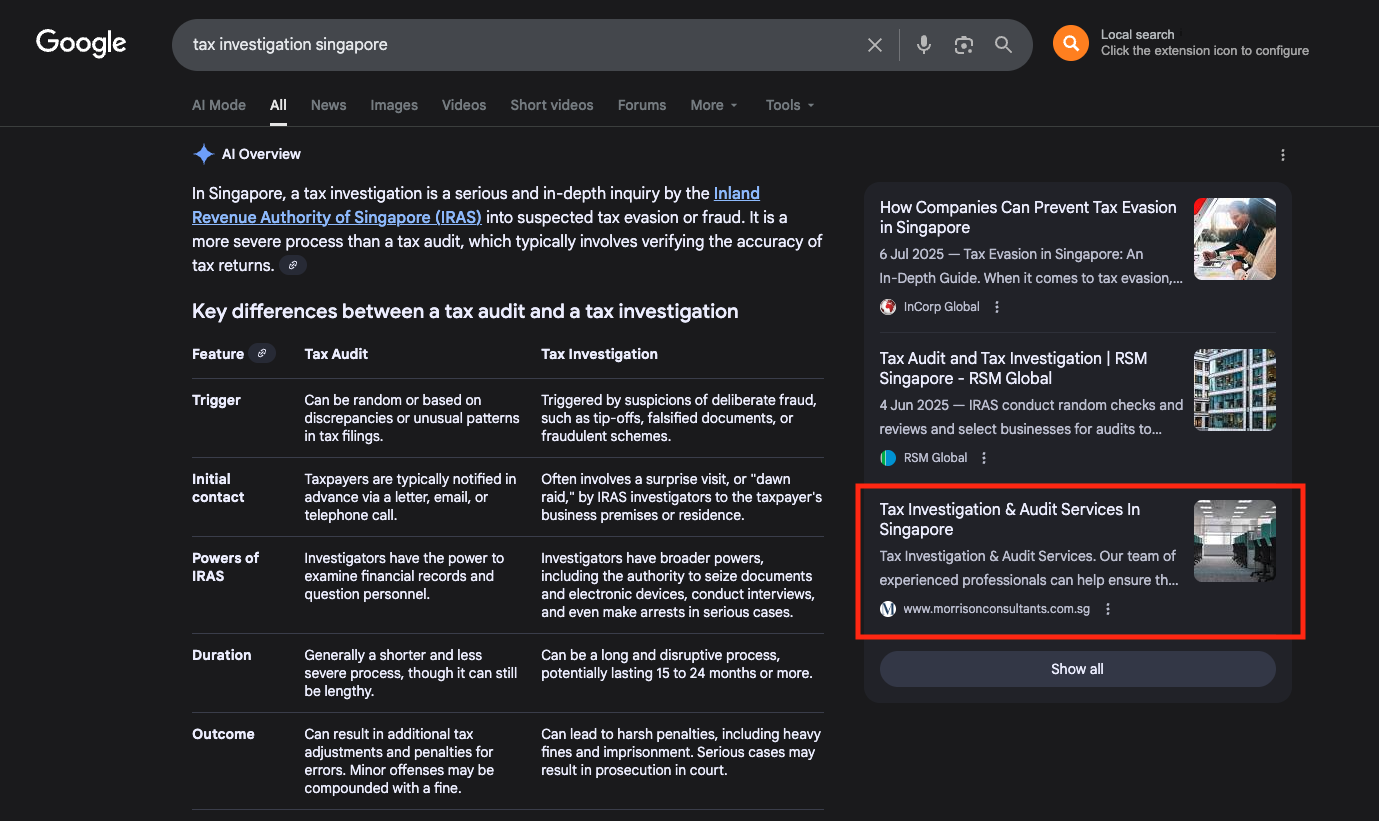The image size is (1379, 821).
Task: Switch to the News tab
Action: coord(328,105)
